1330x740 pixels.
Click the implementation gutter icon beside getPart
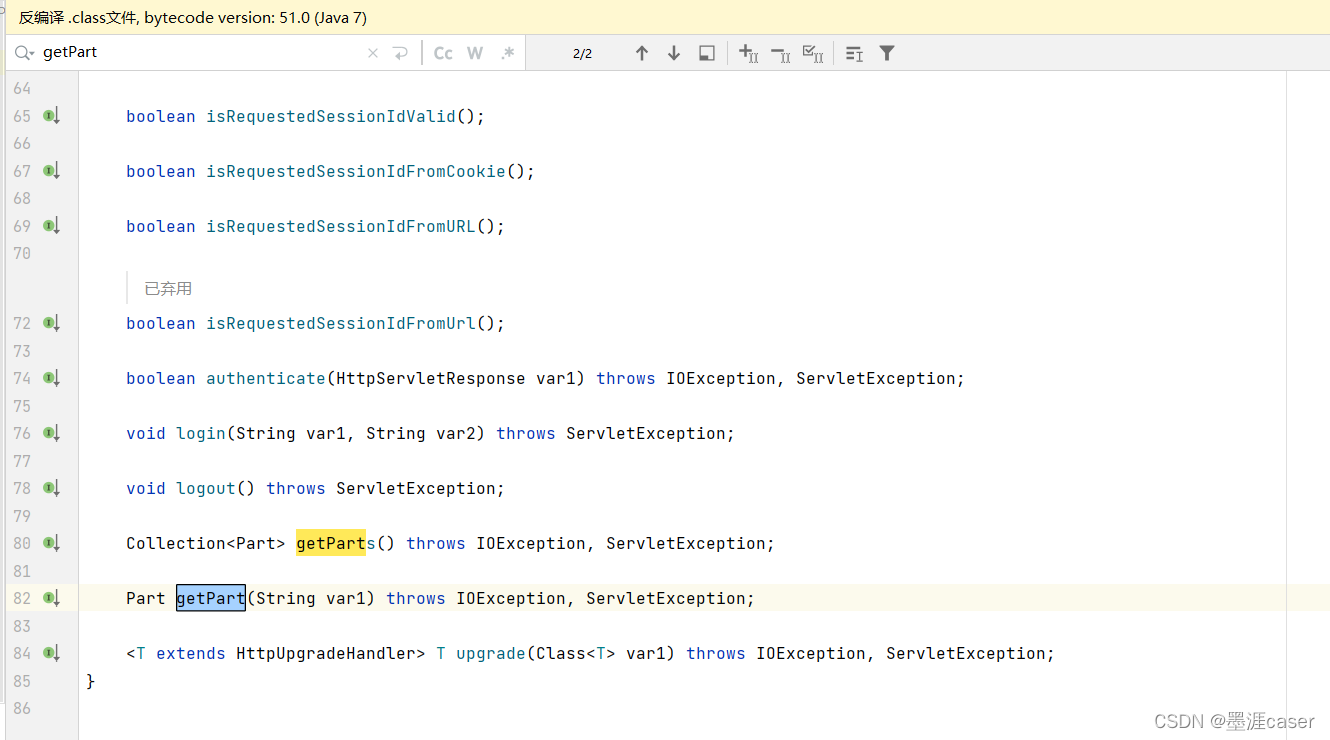click(51, 598)
